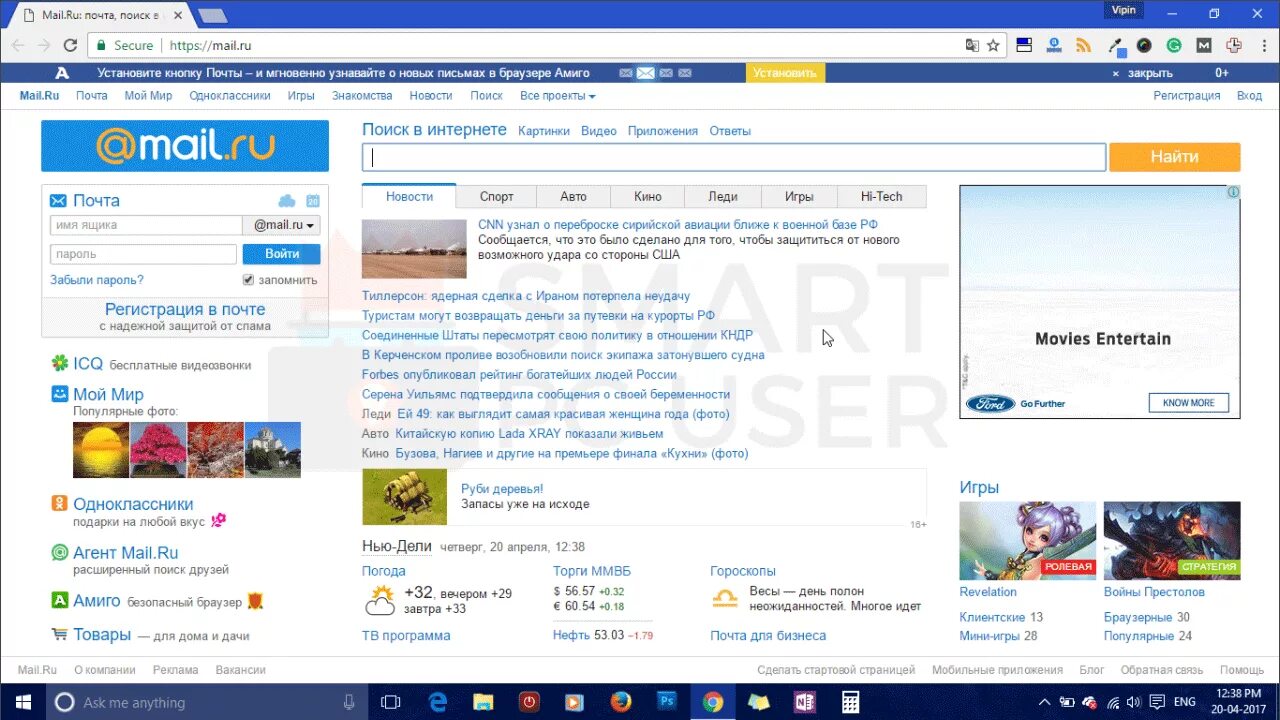Click the ТВ программа link
Viewport: 1280px width, 720px height.
tap(406, 636)
